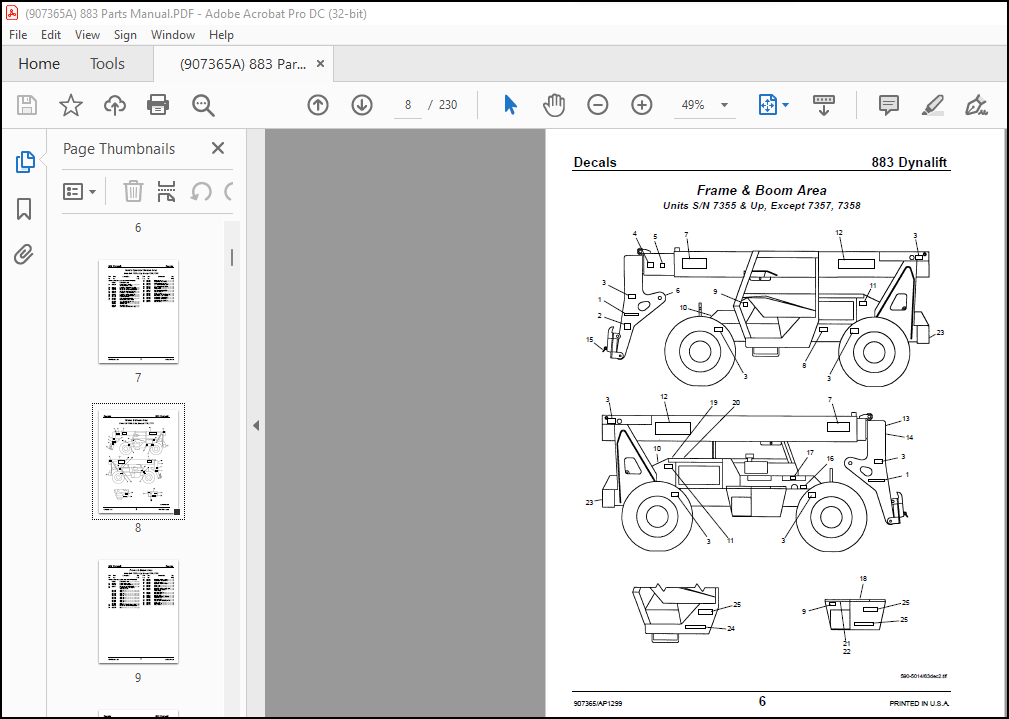Activate the Selection arrow tool

click(510, 105)
